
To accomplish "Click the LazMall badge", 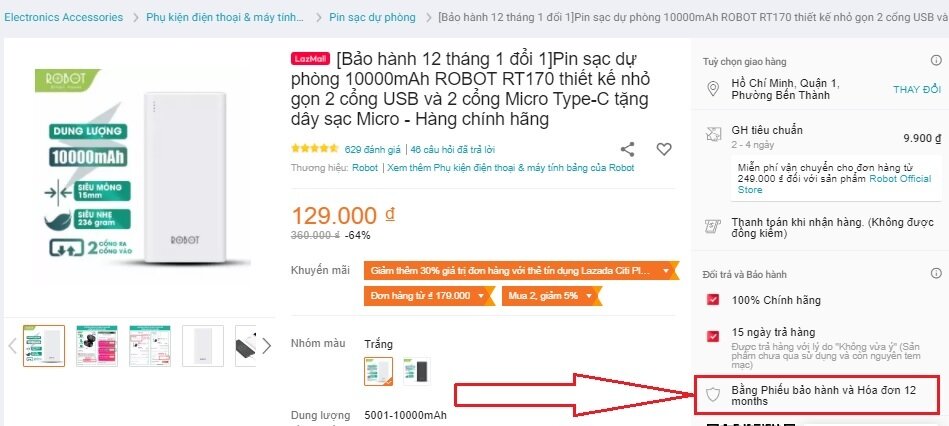I will pos(310,59).
